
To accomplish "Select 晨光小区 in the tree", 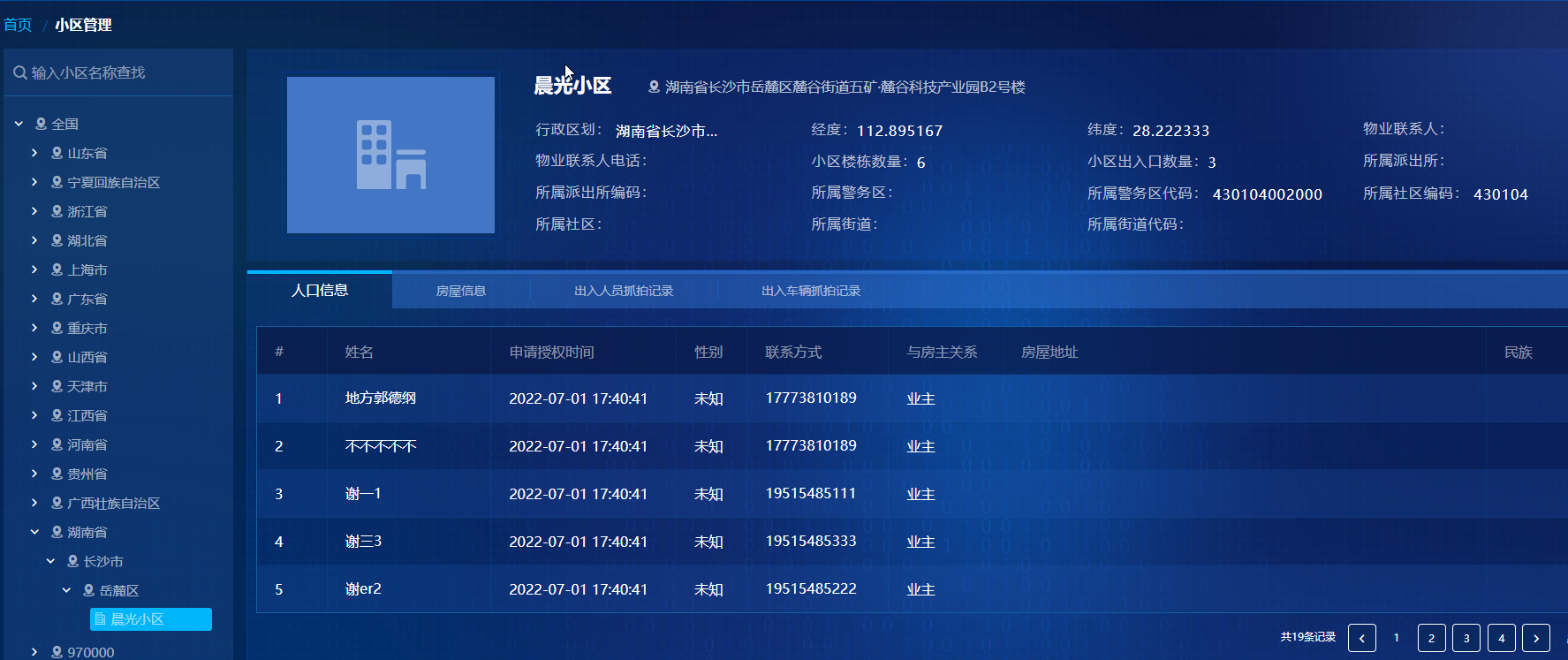I will pos(151,619).
